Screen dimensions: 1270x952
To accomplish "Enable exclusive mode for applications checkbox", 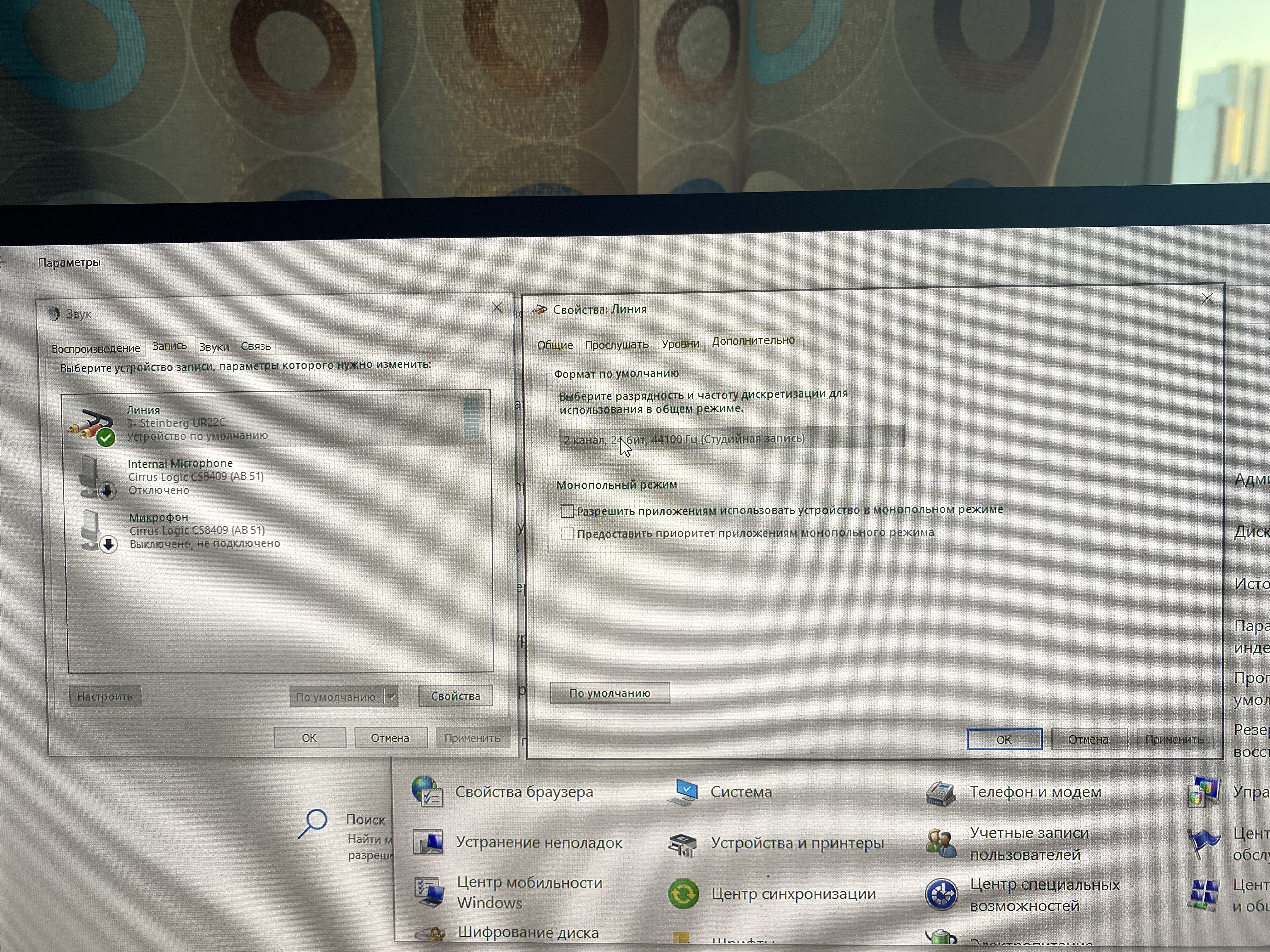I will pyautogui.click(x=567, y=511).
